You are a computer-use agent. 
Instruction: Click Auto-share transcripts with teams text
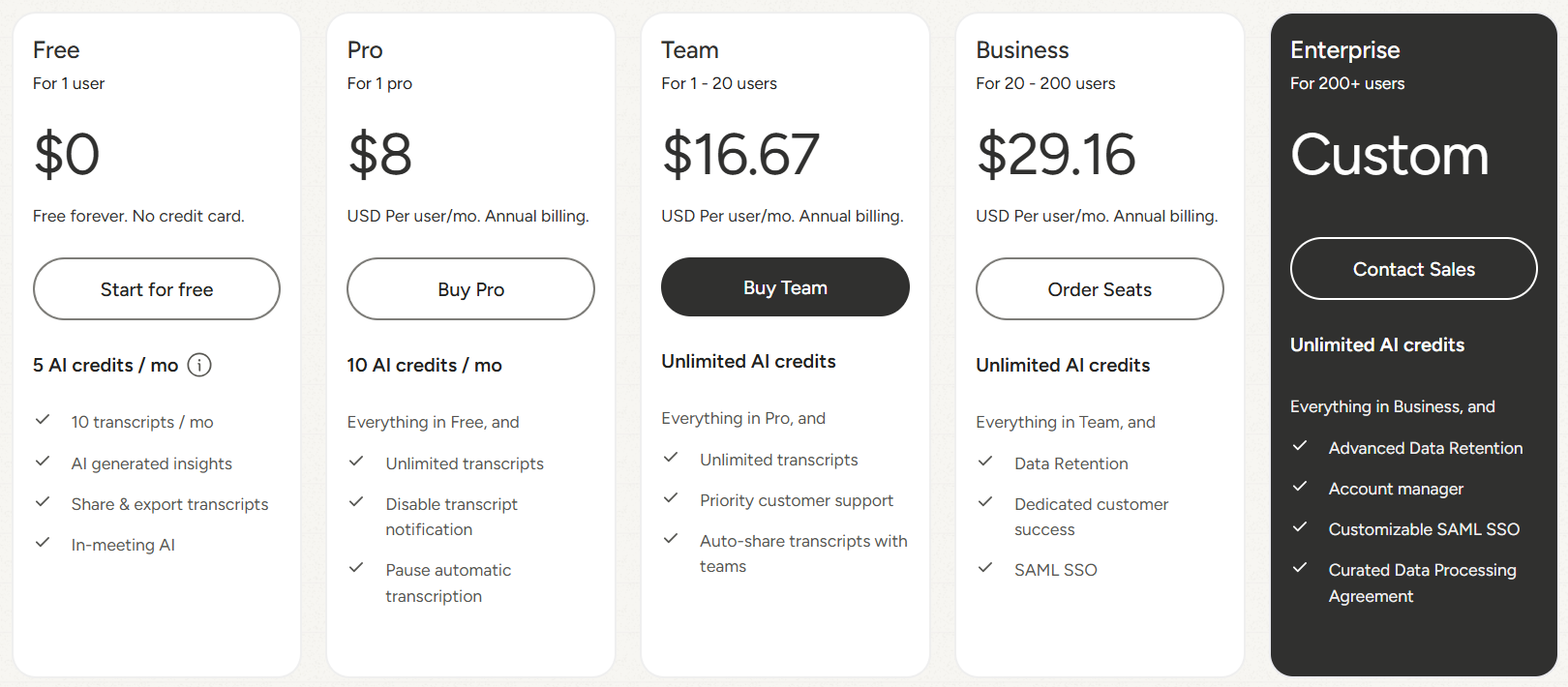[803, 553]
